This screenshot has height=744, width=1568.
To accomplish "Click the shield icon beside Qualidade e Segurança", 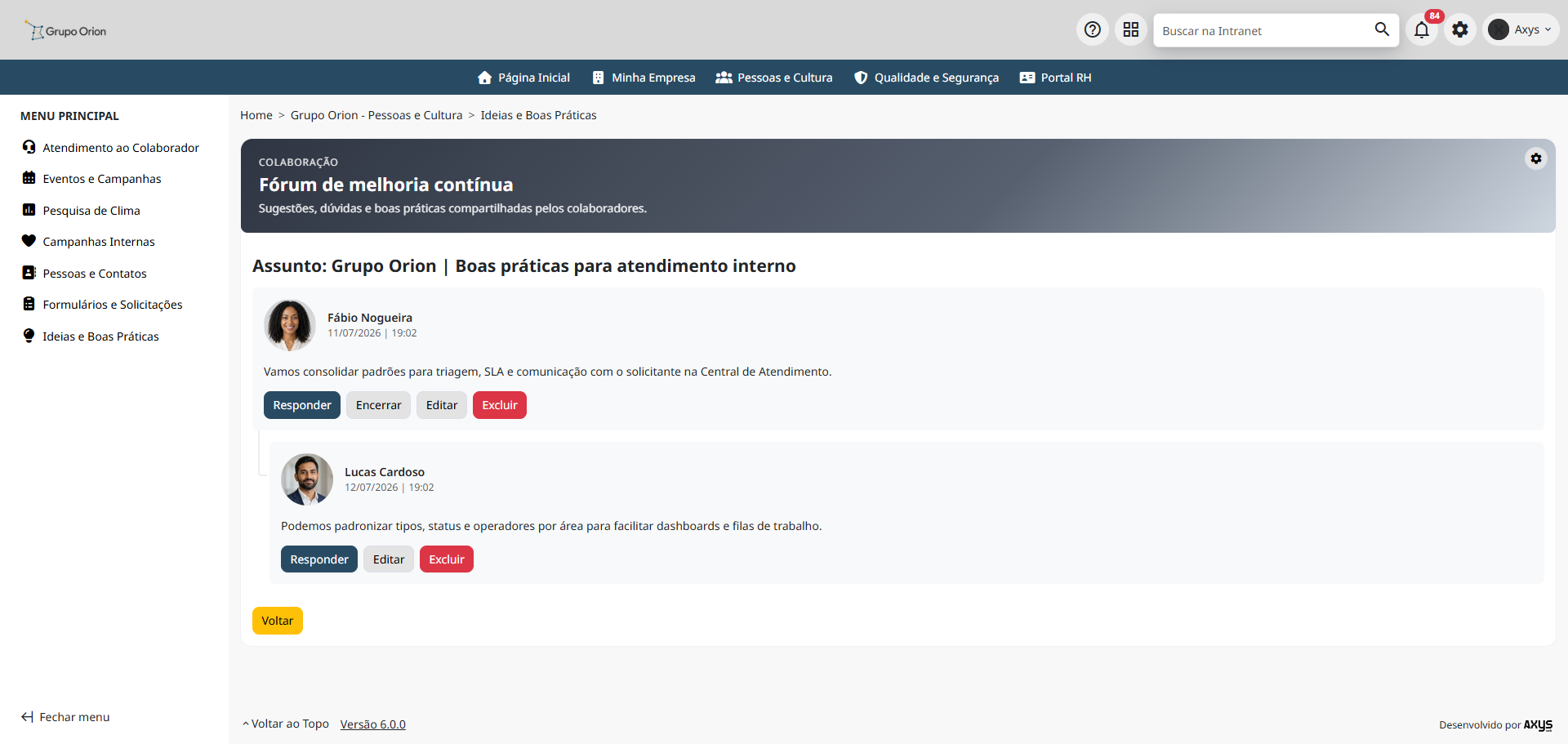I will coord(861,78).
